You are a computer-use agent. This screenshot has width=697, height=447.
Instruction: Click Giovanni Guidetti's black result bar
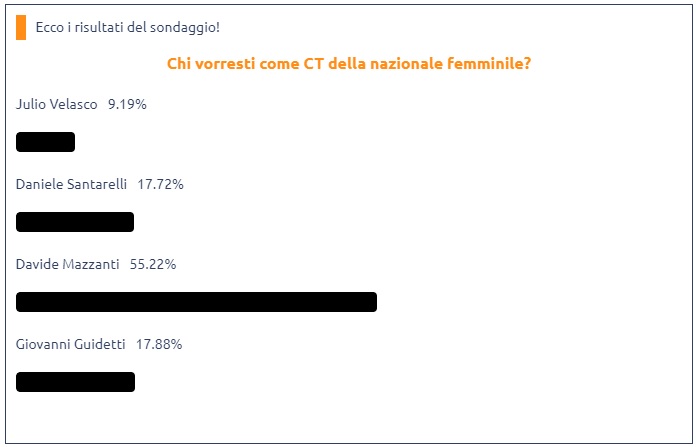point(75,382)
